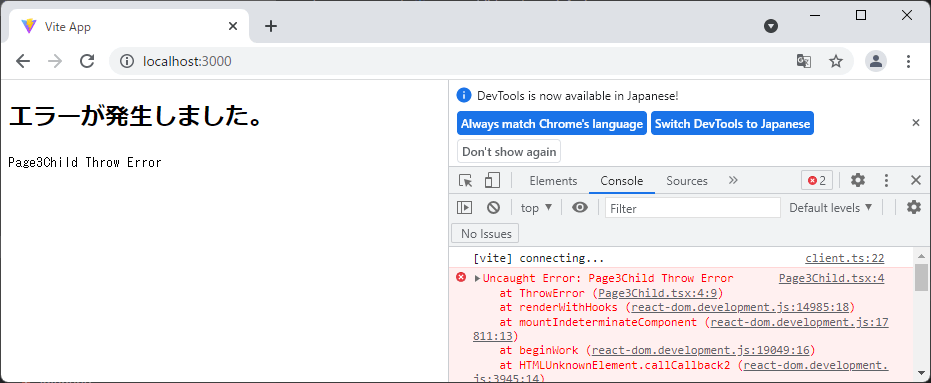Clear the console
This screenshot has width=931, height=383.
pos(493,207)
